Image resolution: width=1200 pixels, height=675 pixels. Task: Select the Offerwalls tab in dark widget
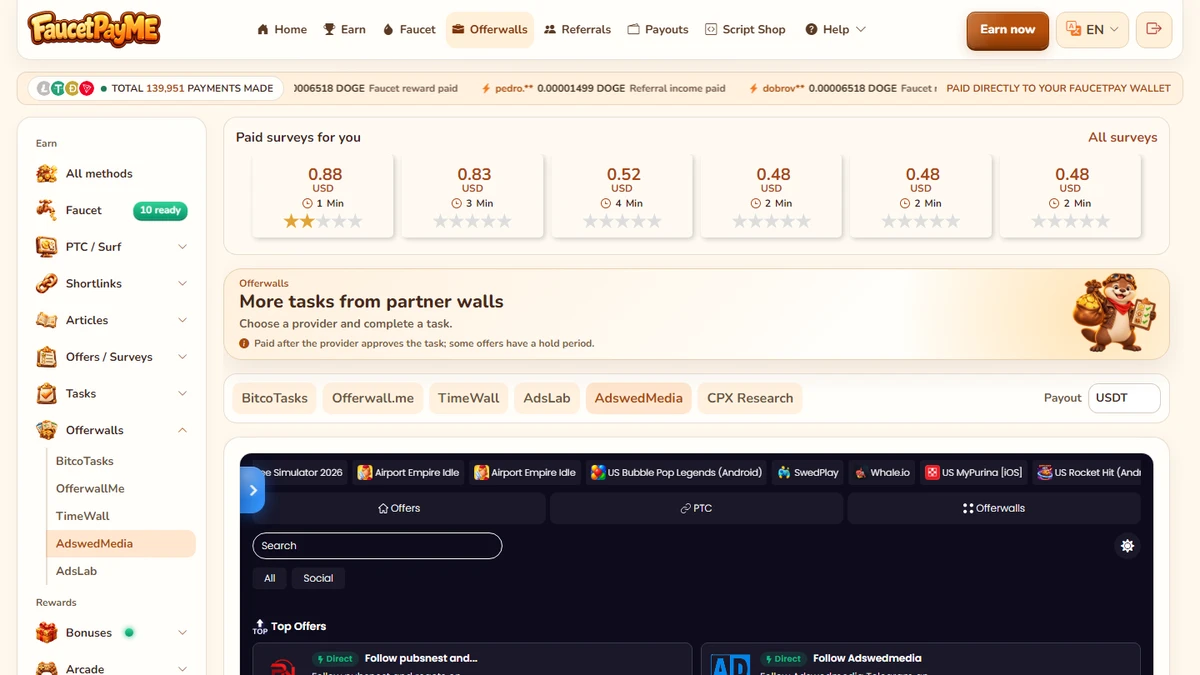[994, 508]
